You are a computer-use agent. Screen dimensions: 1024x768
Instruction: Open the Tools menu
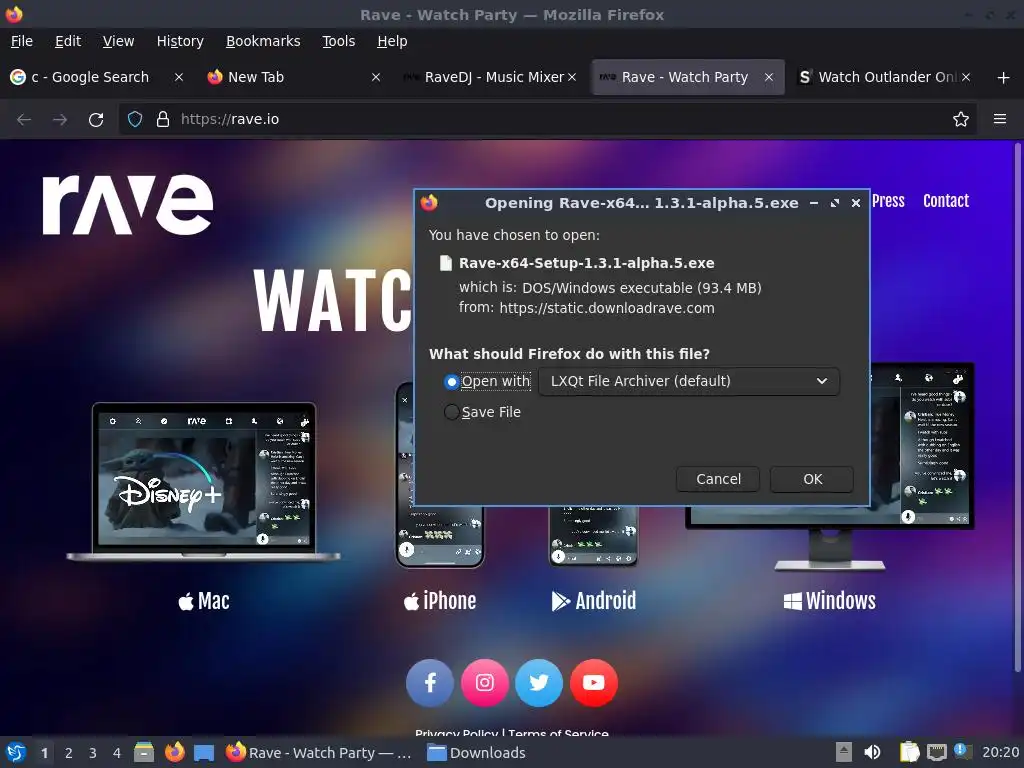tap(338, 41)
